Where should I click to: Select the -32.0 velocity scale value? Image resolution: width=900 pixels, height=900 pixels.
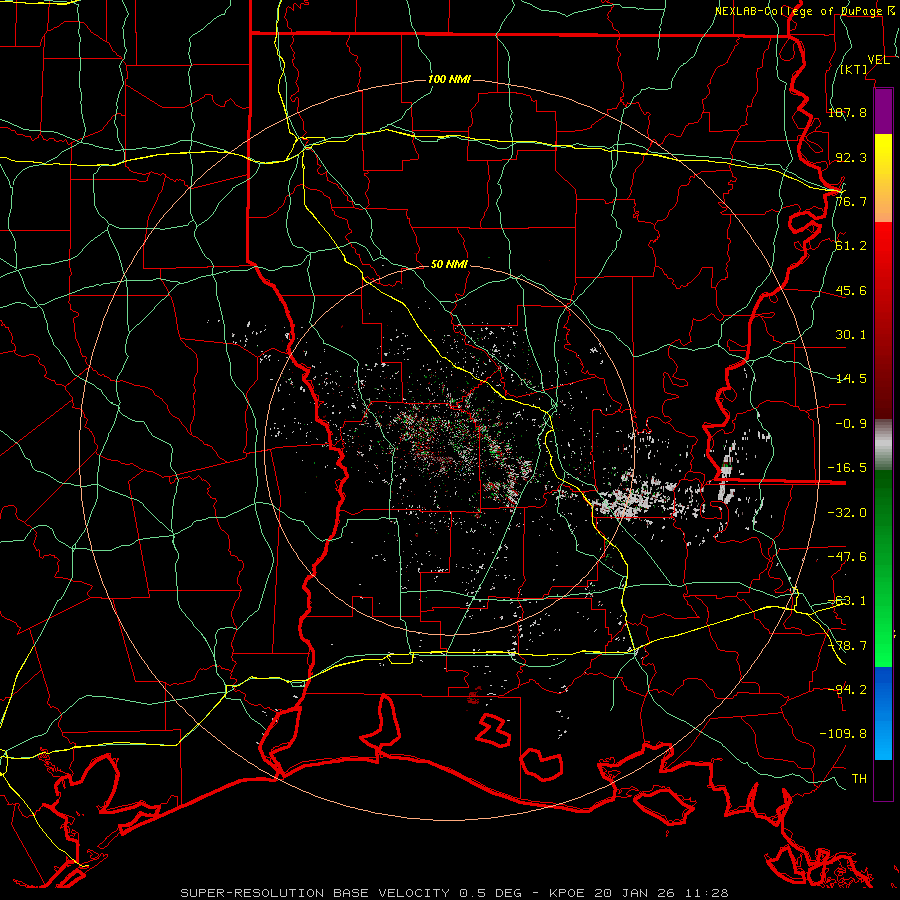click(x=847, y=513)
